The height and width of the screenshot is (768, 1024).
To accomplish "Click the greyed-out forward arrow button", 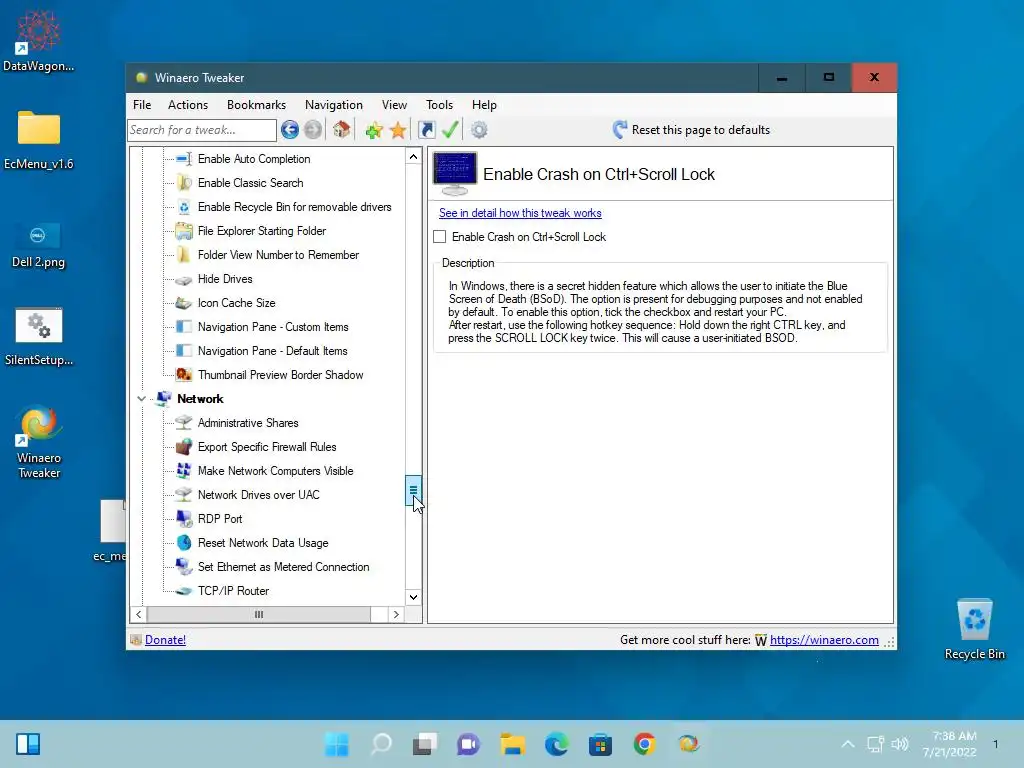I will 313,130.
